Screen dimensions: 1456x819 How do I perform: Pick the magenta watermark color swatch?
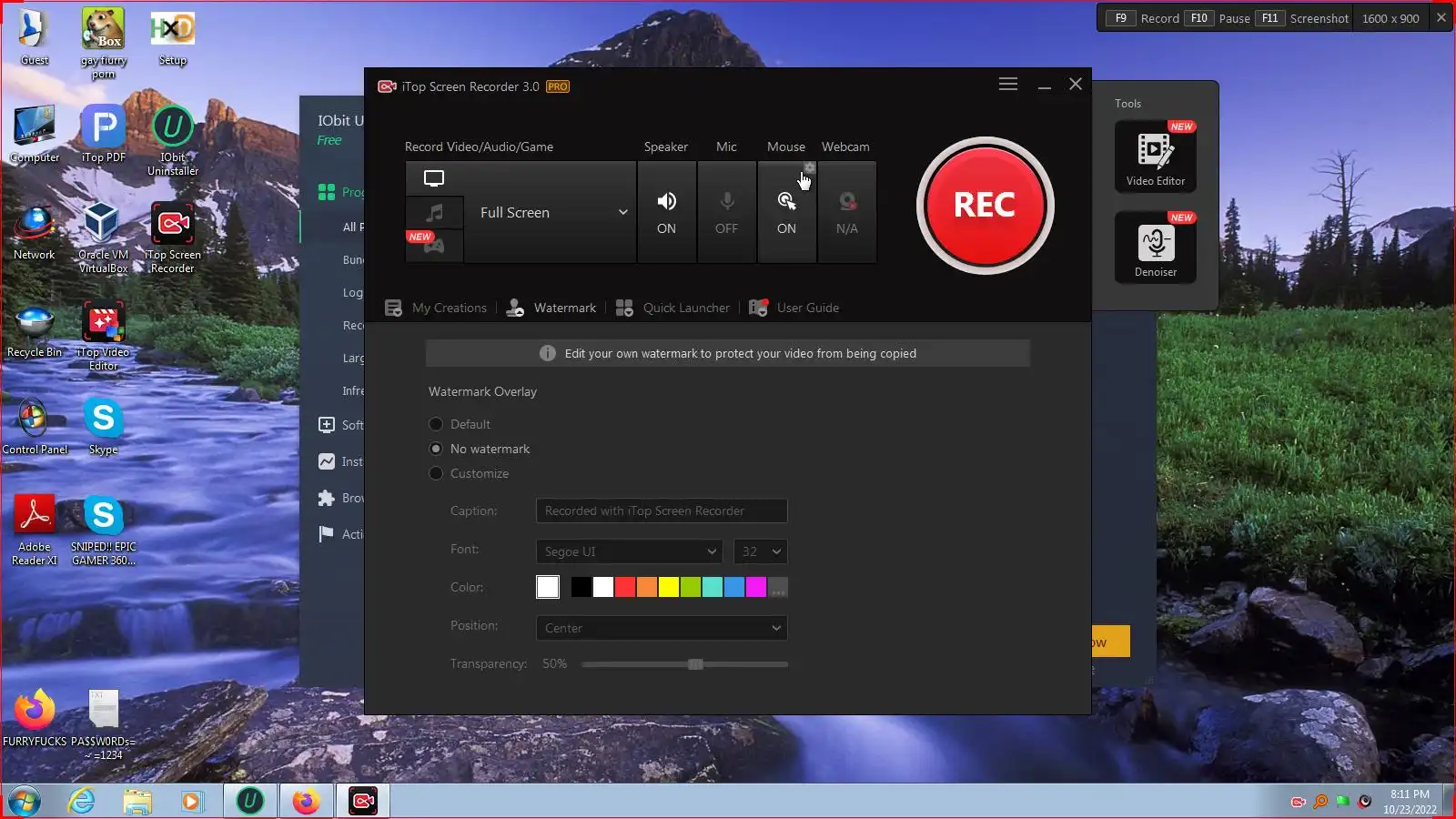(755, 587)
